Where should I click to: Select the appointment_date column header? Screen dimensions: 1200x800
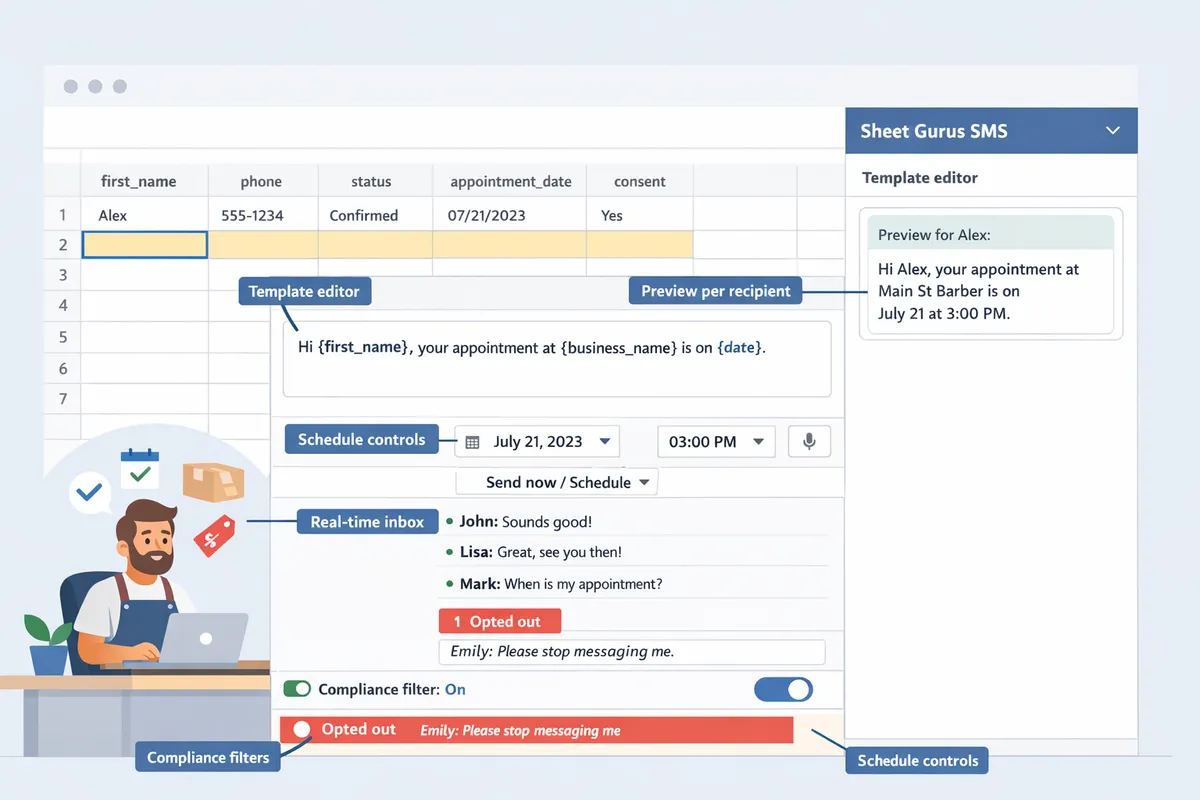(x=509, y=181)
